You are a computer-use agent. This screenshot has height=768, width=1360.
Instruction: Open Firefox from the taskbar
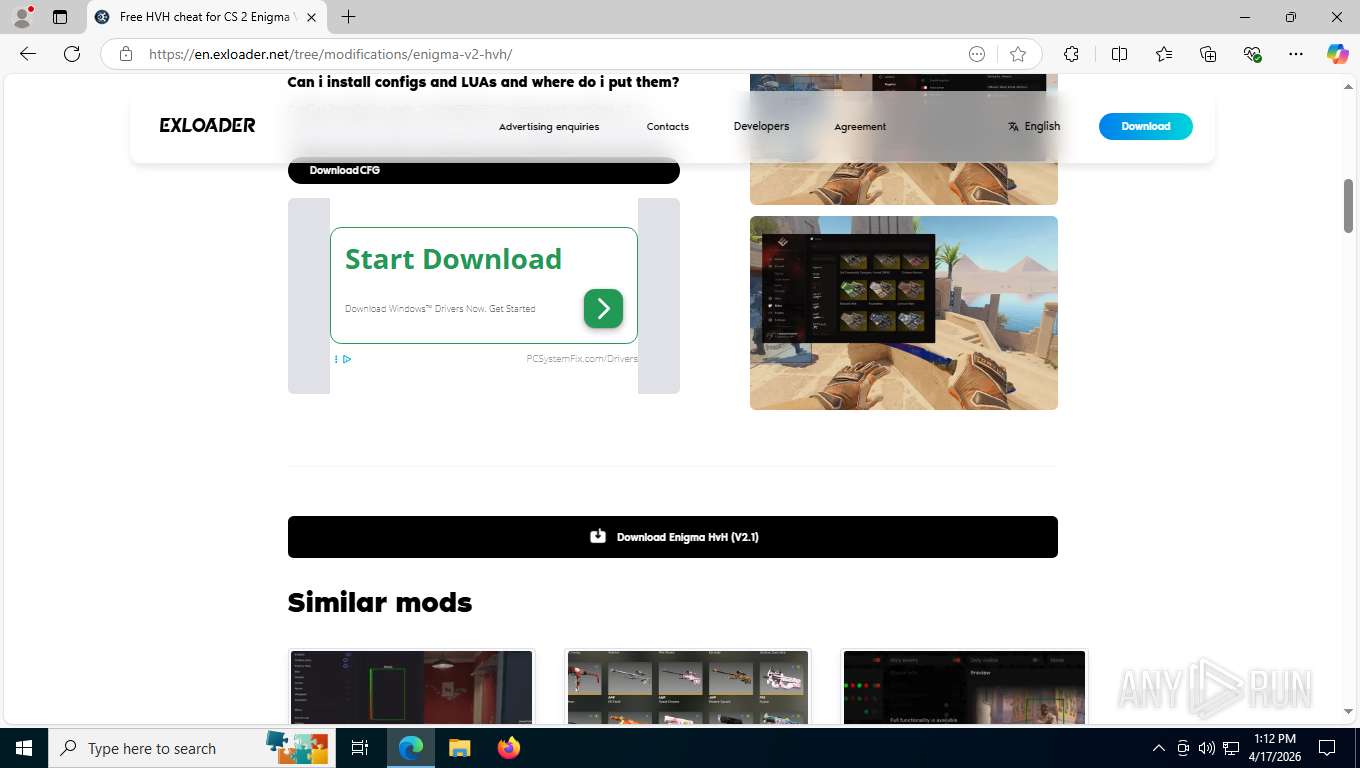point(508,748)
